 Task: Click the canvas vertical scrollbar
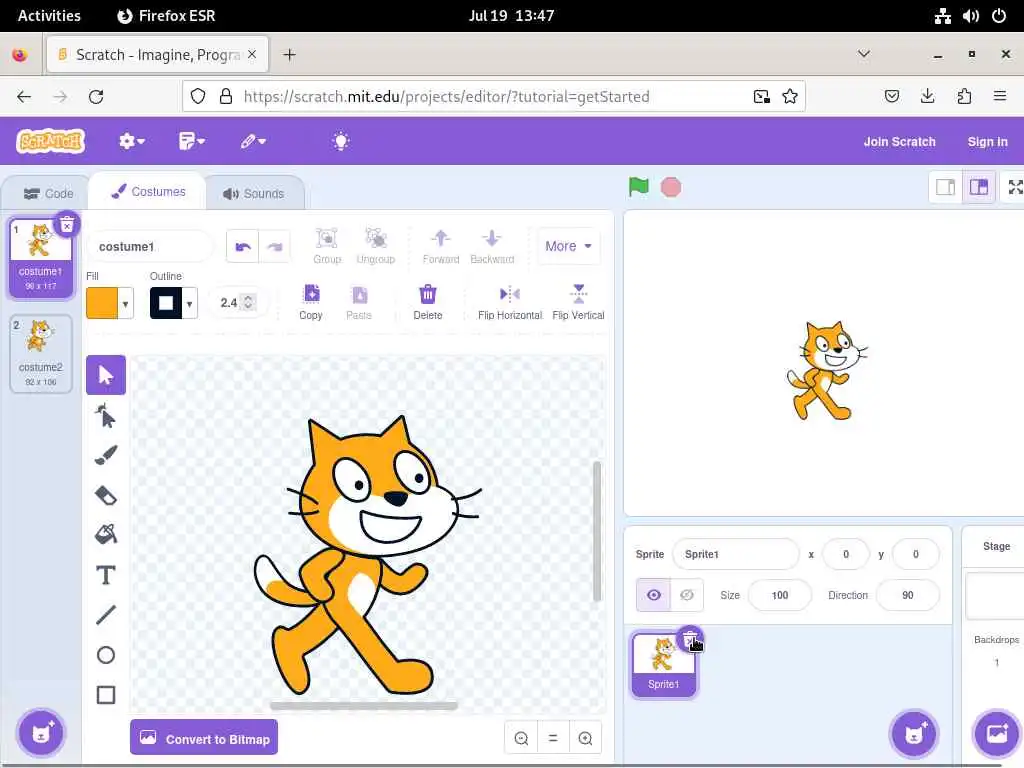[x=597, y=531]
